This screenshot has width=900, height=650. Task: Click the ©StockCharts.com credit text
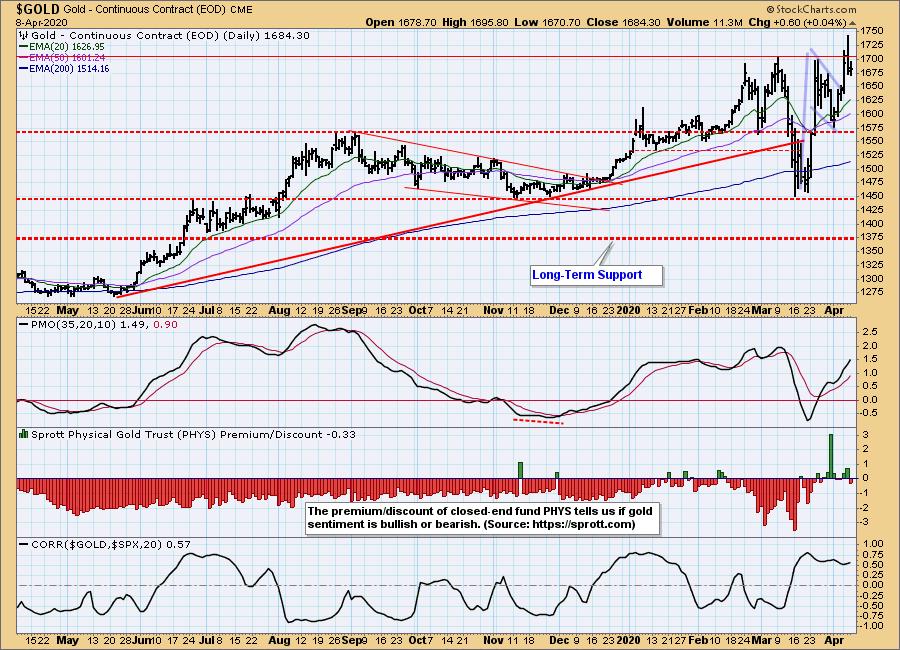click(x=811, y=9)
